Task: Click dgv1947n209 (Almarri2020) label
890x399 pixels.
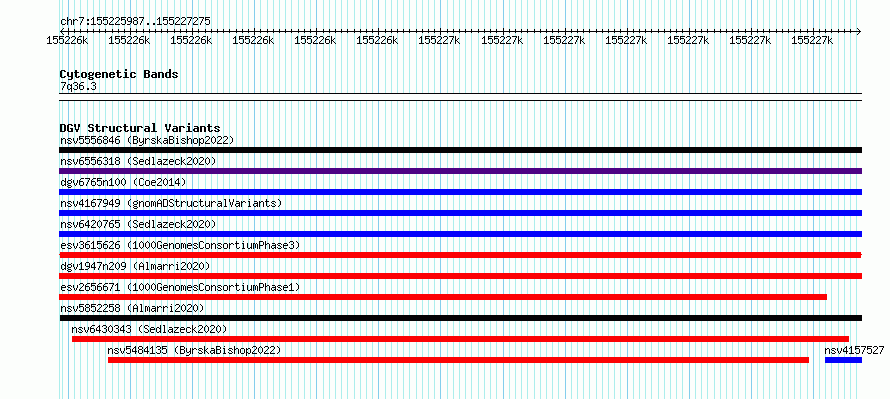Action: tap(135, 266)
